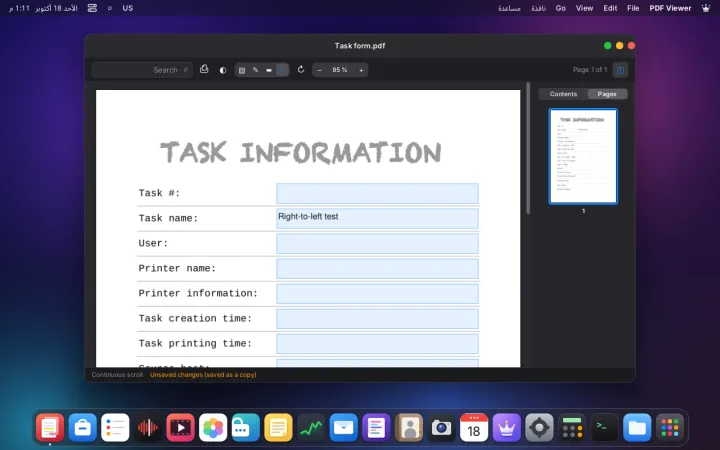
Task: Open the Reminders list app in dock
Action: point(115,428)
